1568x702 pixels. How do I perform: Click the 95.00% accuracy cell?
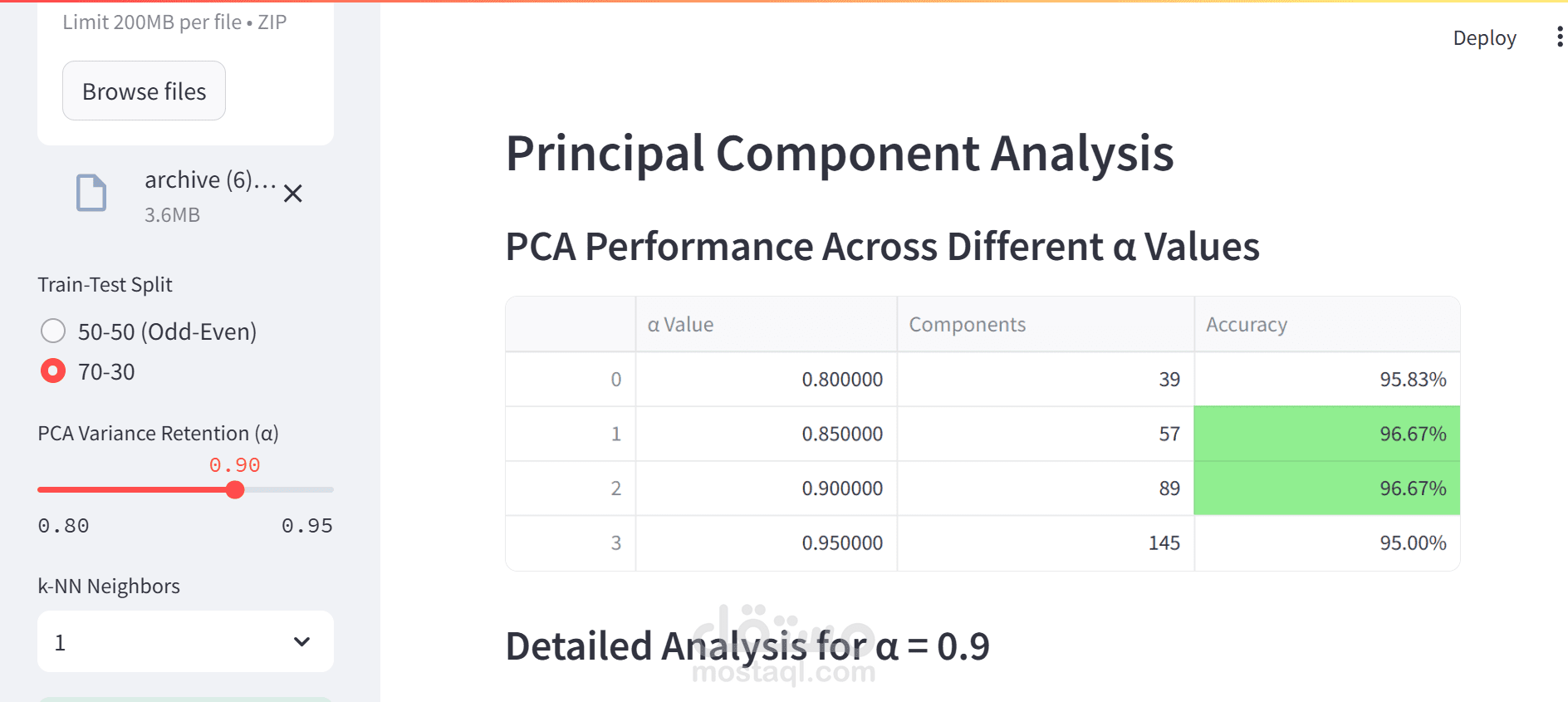pyautogui.click(x=1327, y=543)
